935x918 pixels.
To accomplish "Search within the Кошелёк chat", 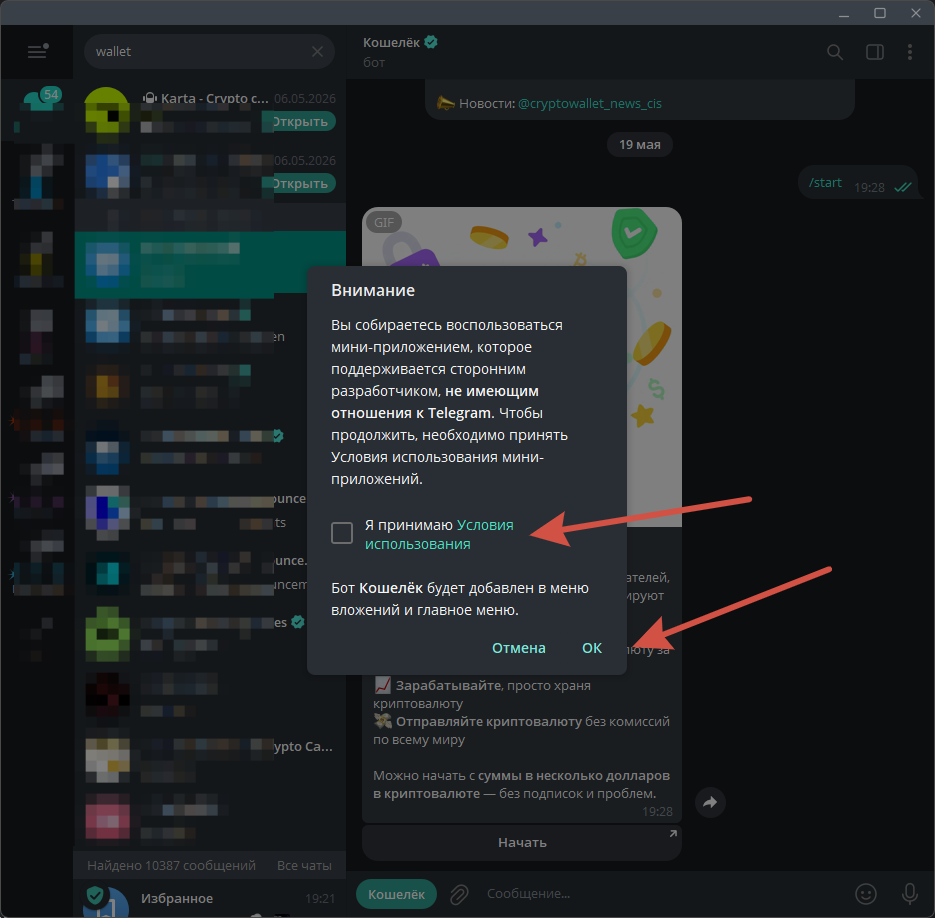I will pyautogui.click(x=835, y=52).
